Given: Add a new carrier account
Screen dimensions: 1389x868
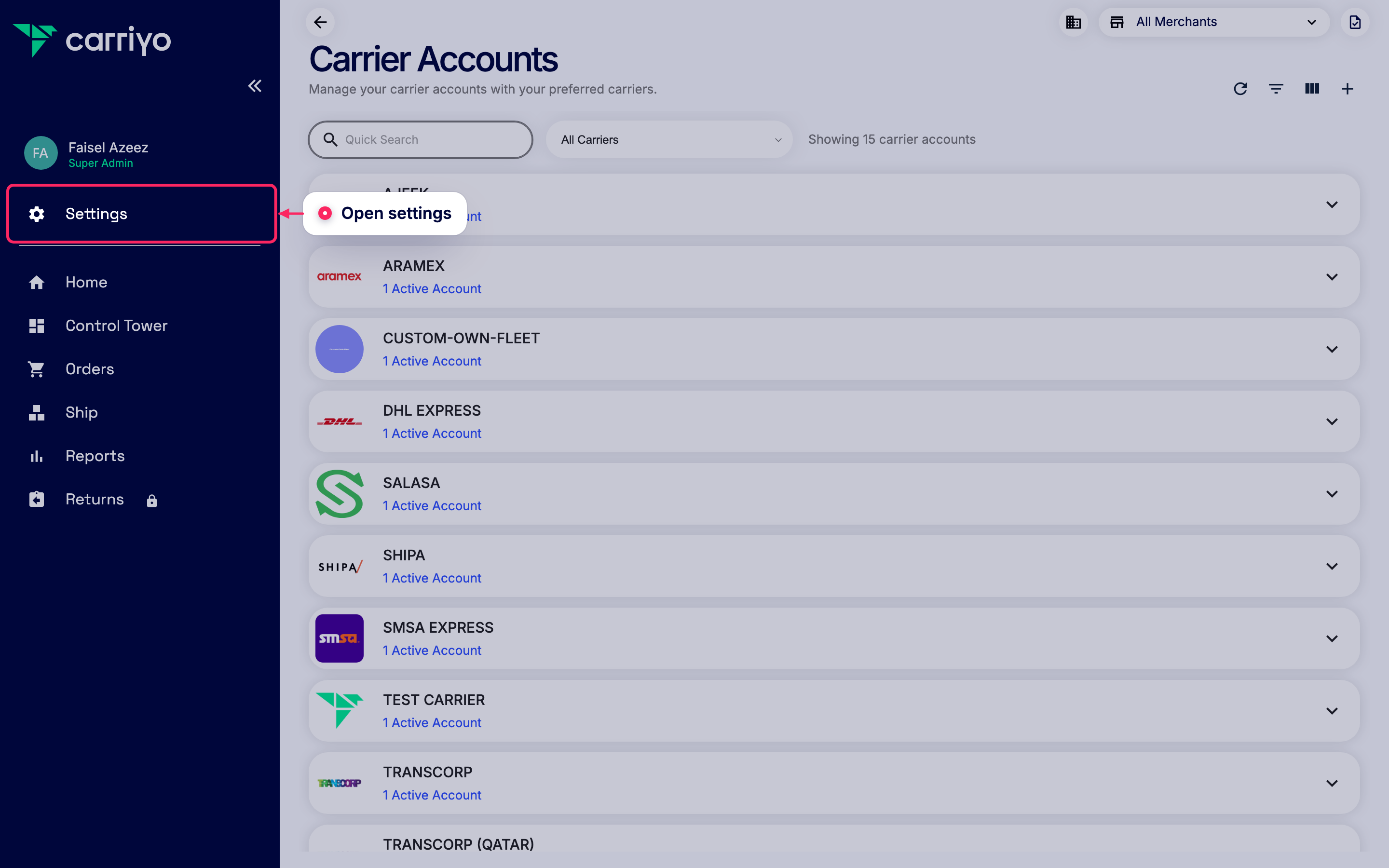Looking at the screenshot, I should (x=1348, y=88).
